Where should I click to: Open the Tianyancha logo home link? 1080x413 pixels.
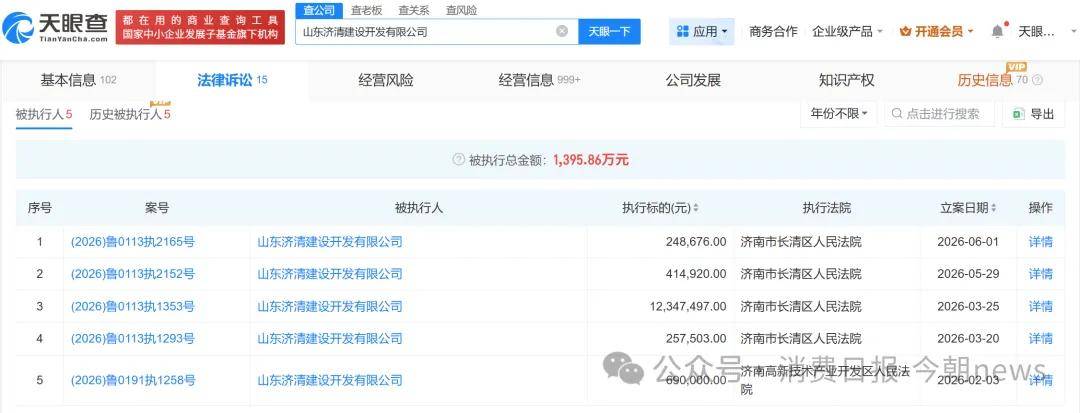point(55,28)
